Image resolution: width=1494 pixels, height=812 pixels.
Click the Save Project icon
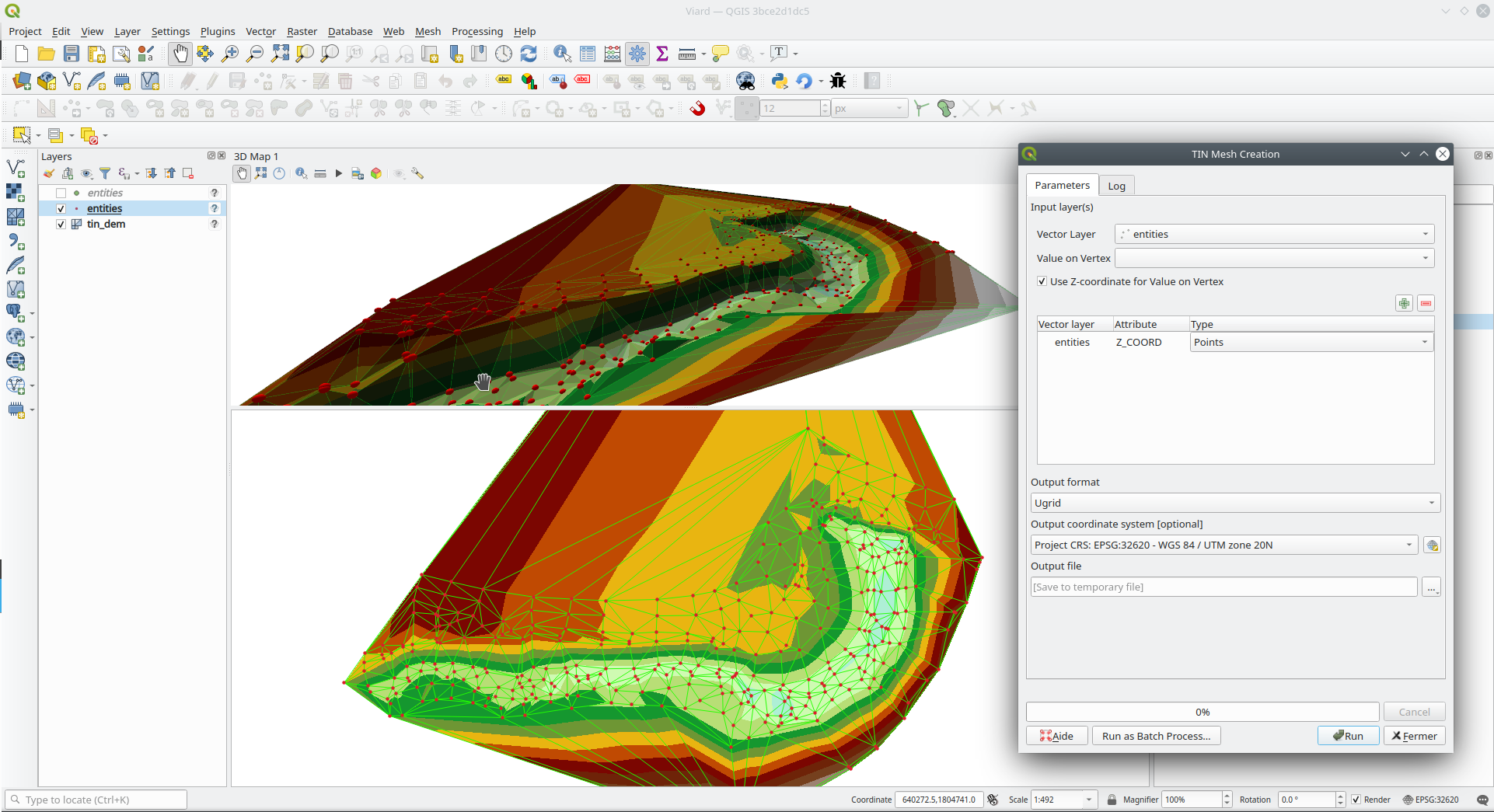pos(72,54)
